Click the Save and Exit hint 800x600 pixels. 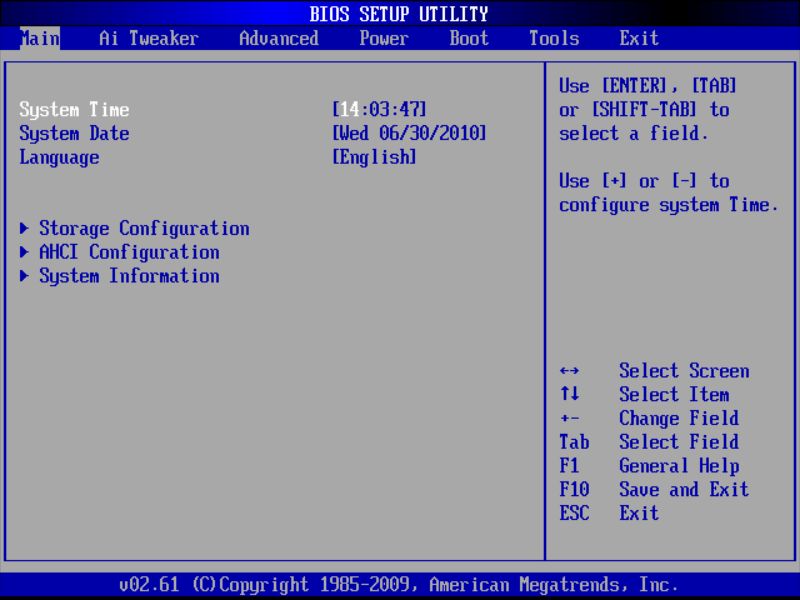click(x=684, y=489)
